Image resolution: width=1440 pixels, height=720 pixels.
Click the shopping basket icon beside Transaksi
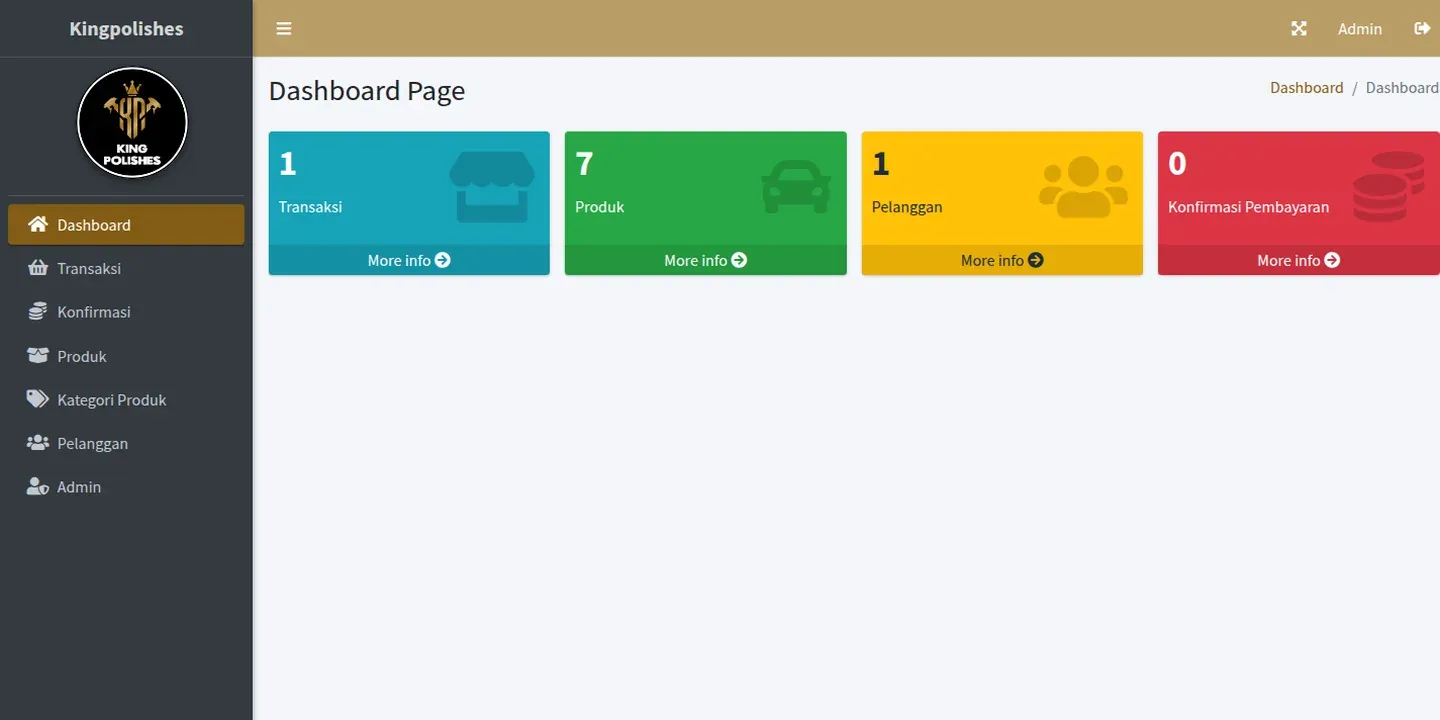[x=38, y=268]
